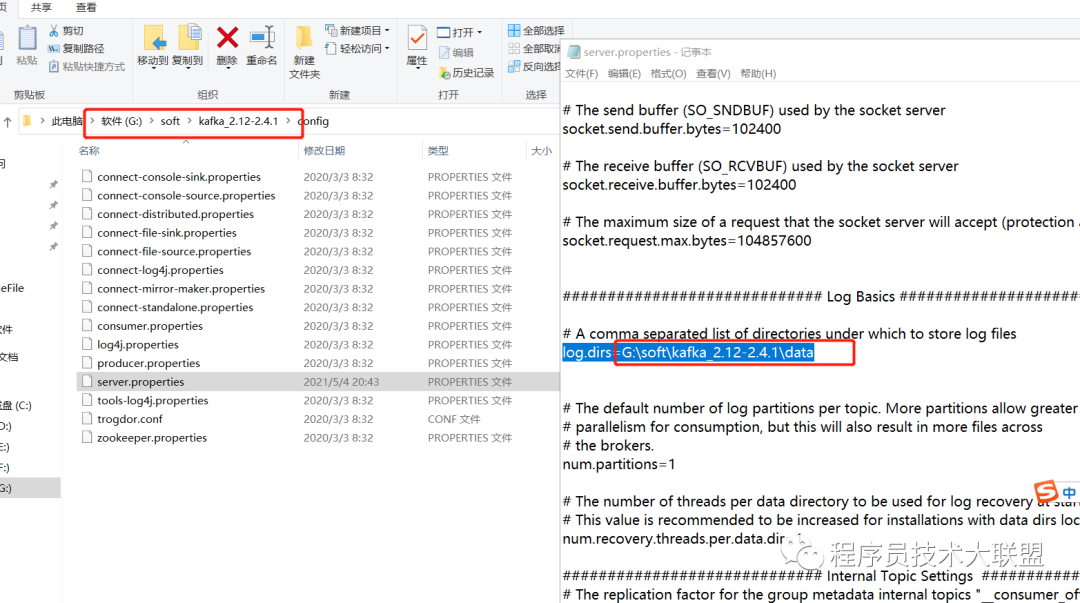Click 软件 (G:) breadcrumb in address bar
The width and height of the screenshot is (1080, 603).
click(x=121, y=121)
